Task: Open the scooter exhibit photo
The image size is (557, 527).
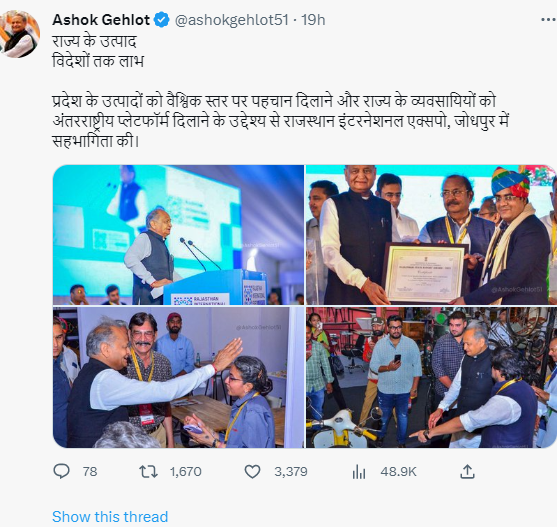Action: pos(430,377)
